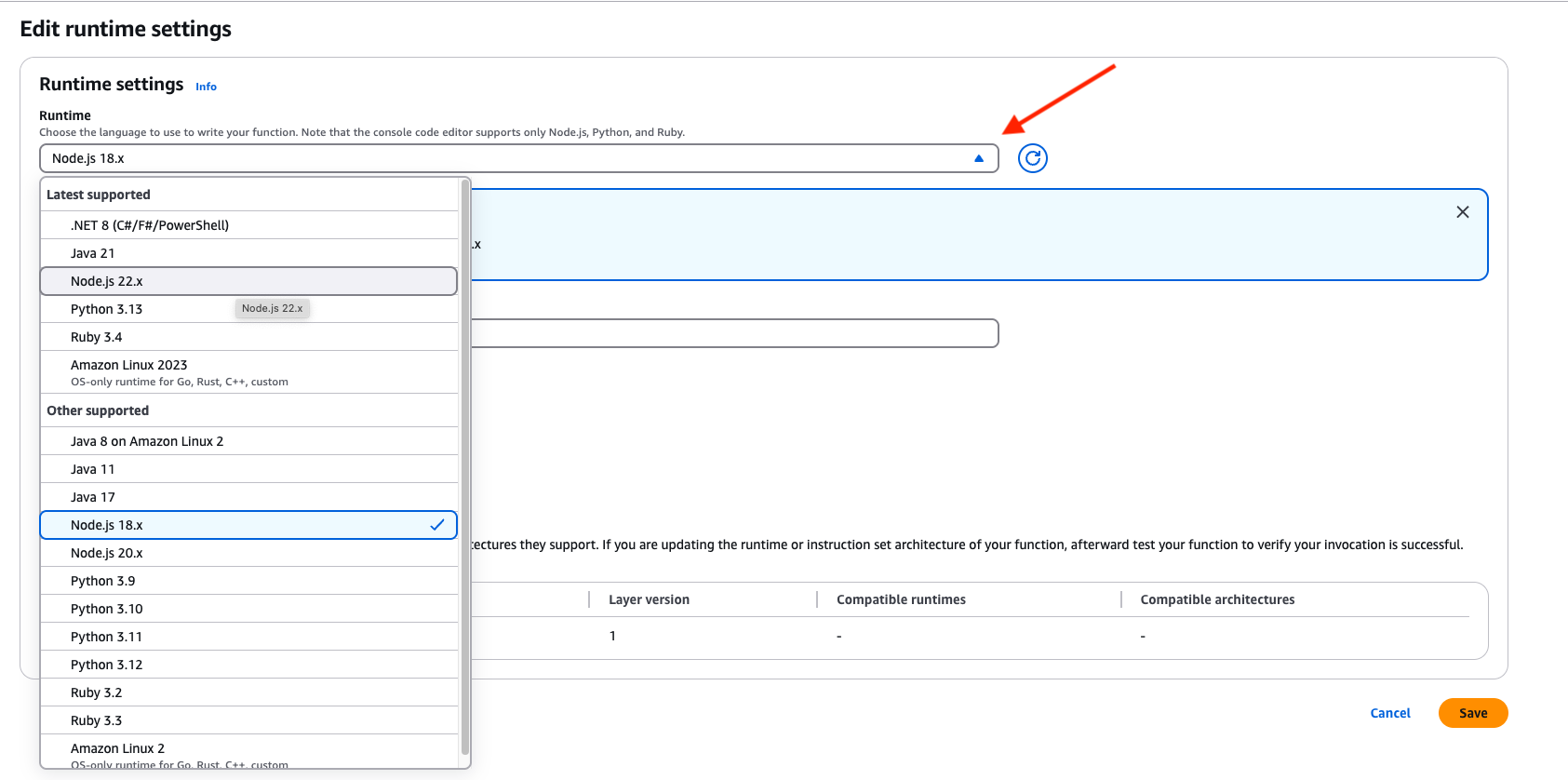
Task: Click the Latest supported group heading
Action: tap(99, 195)
